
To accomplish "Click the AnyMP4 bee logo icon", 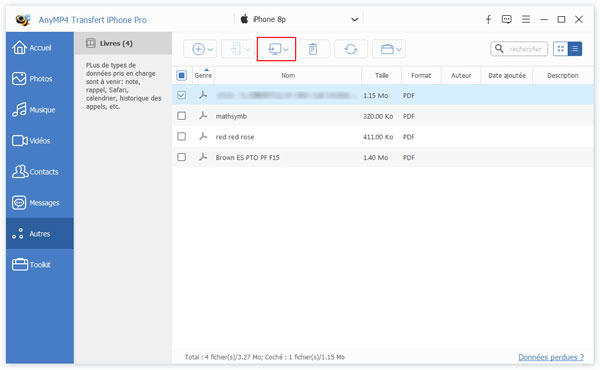I will coord(23,19).
